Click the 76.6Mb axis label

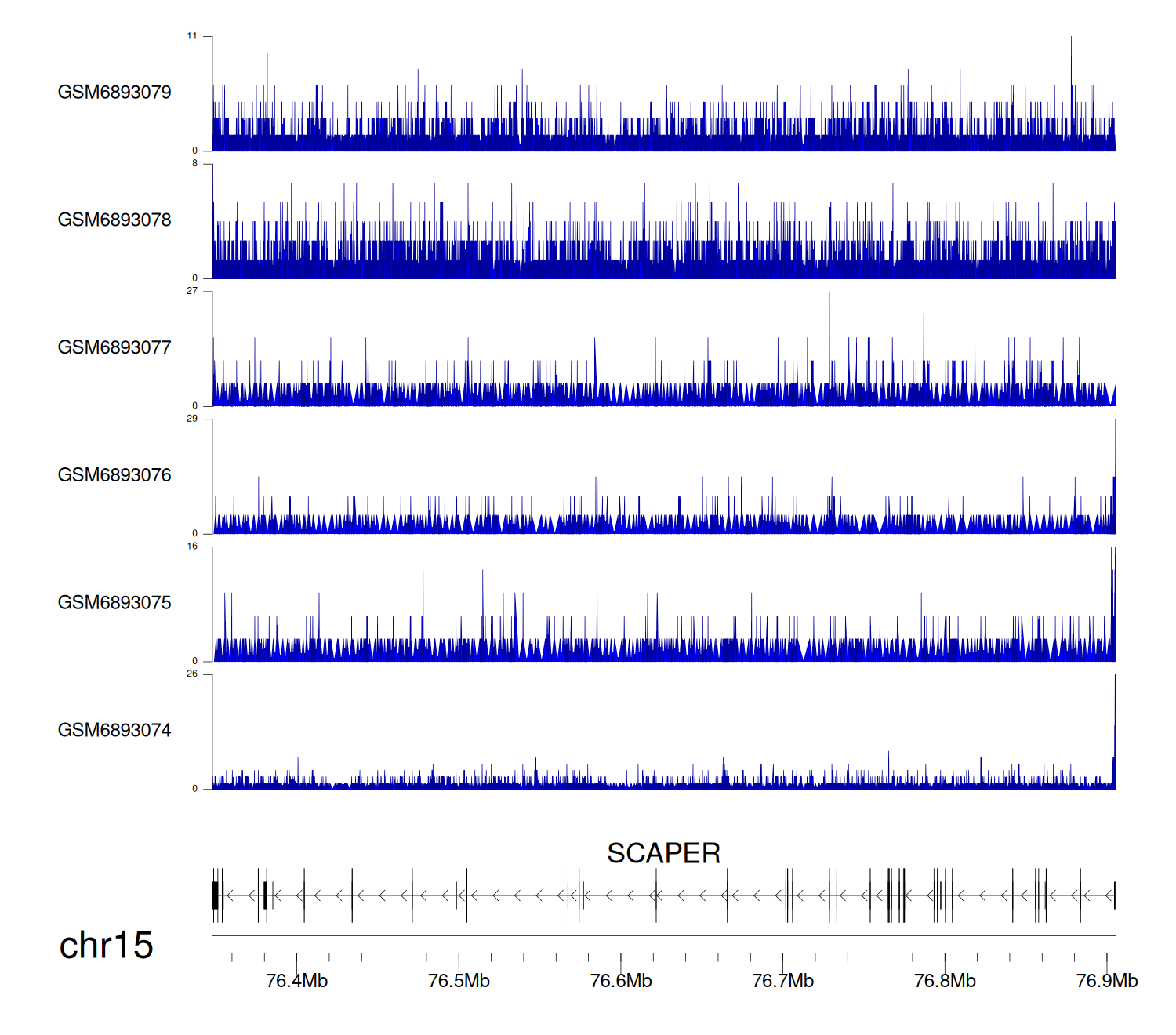621,981
